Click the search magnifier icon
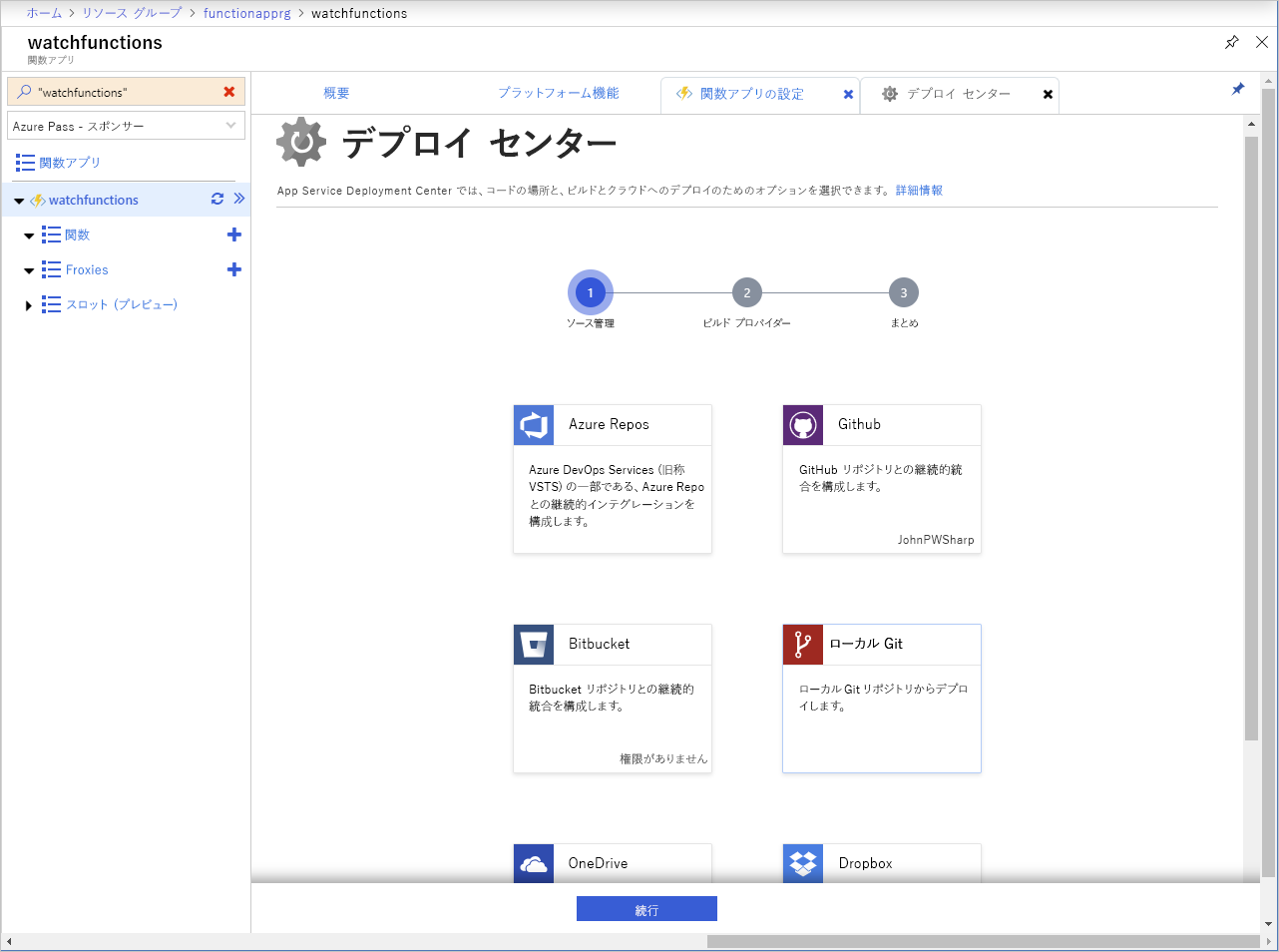 click(24, 92)
